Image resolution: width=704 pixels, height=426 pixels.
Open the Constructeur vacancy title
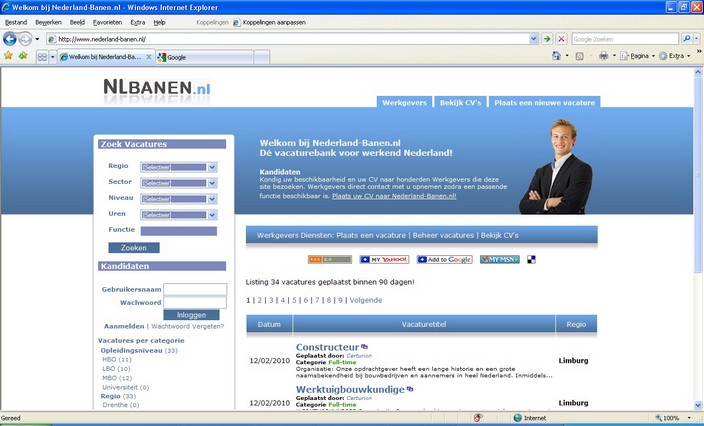tap(327, 347)
